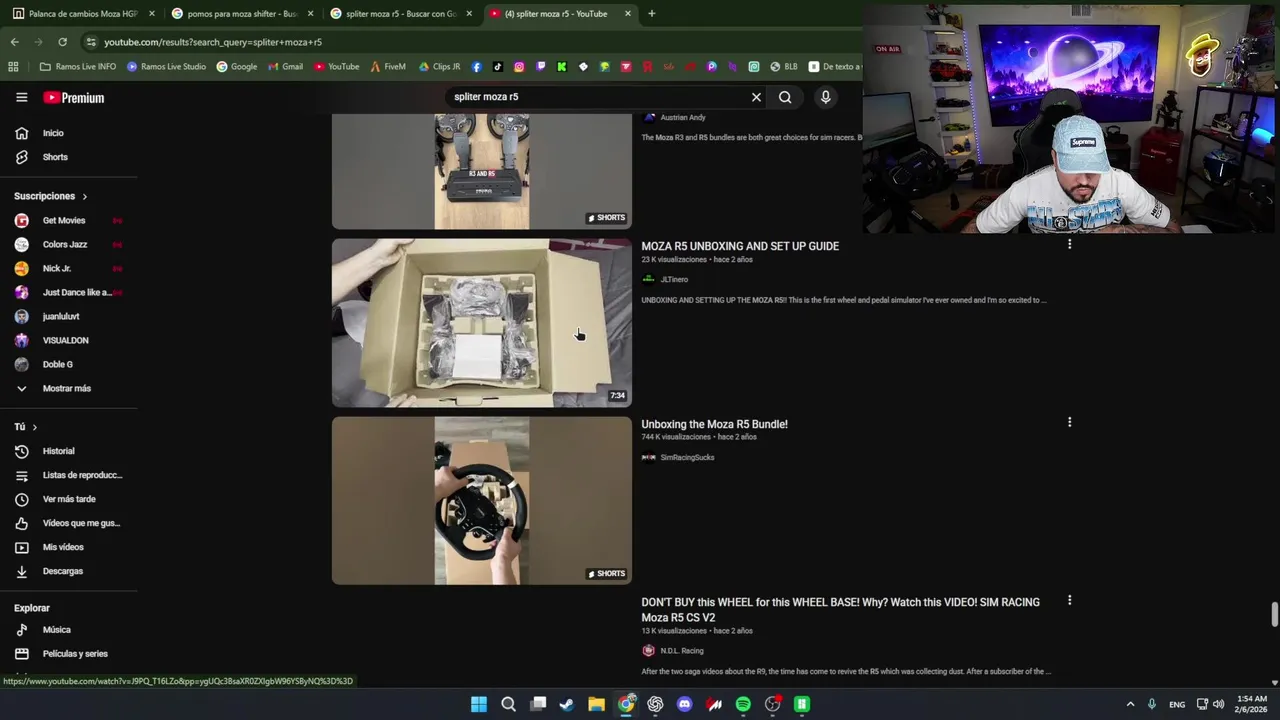Open VISUALDON subscription
1280x720 pixels.
click(66, 340)
